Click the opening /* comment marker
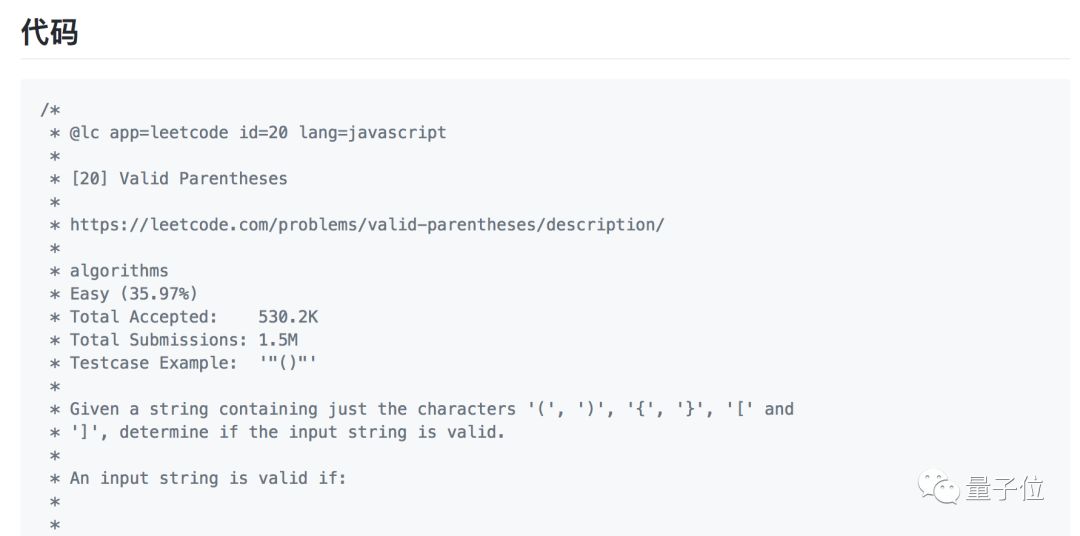The height and width of the screenshot is (536, 1080). 49,109
